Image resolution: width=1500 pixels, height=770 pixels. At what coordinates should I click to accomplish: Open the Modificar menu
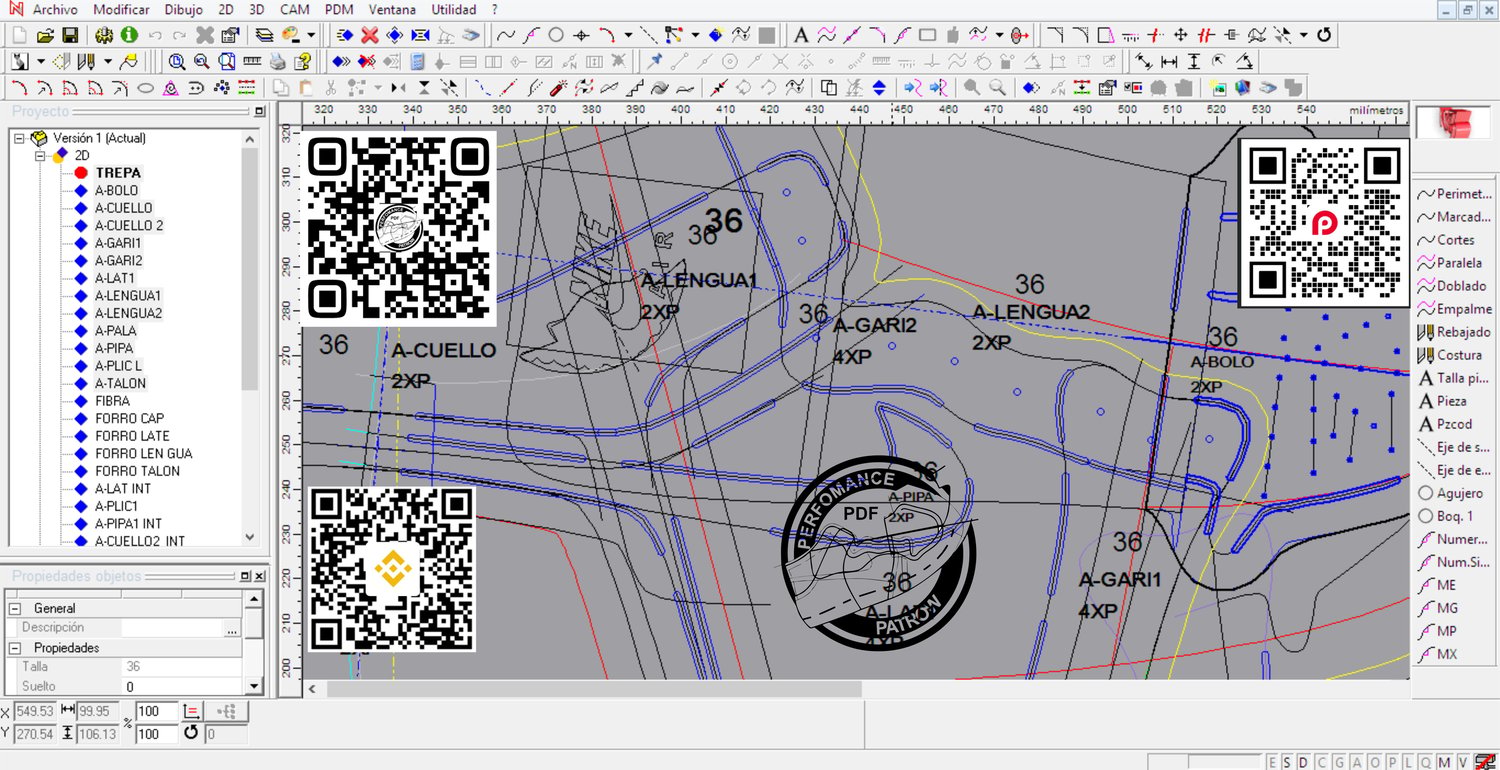121,10
